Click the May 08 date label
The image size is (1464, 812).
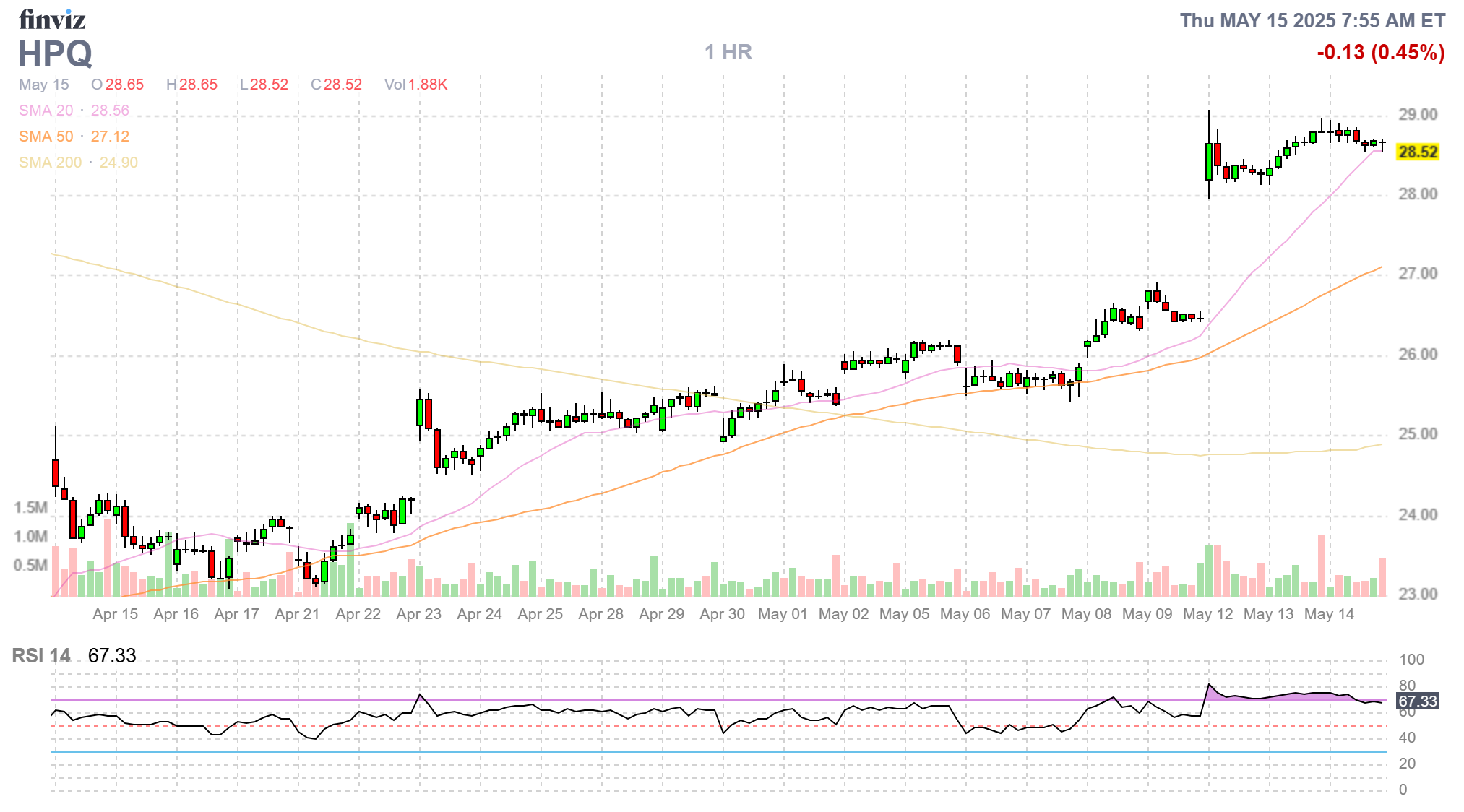tap(1086, 614)
